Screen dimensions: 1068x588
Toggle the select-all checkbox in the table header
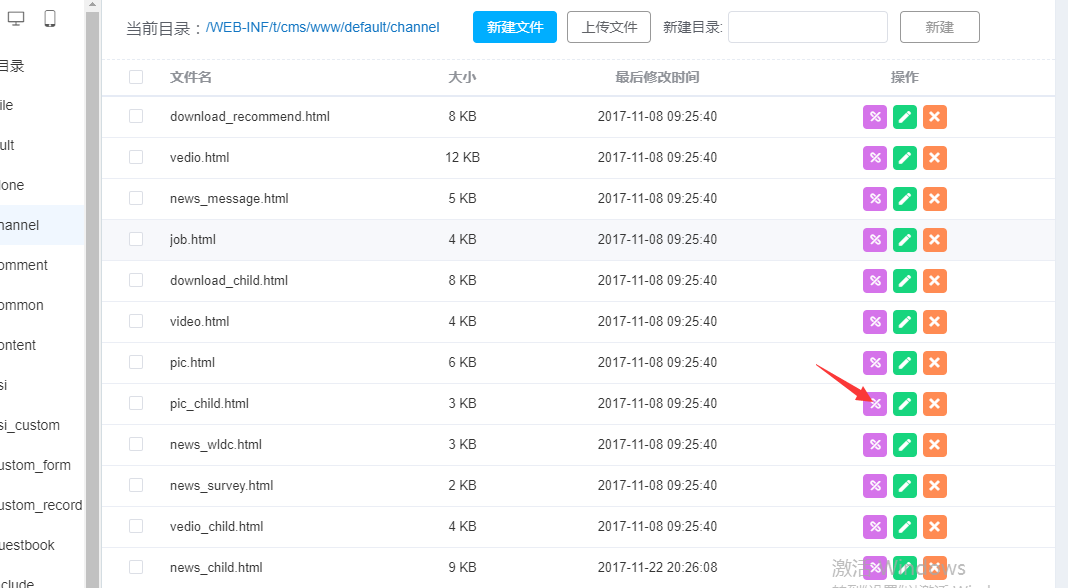136,77
